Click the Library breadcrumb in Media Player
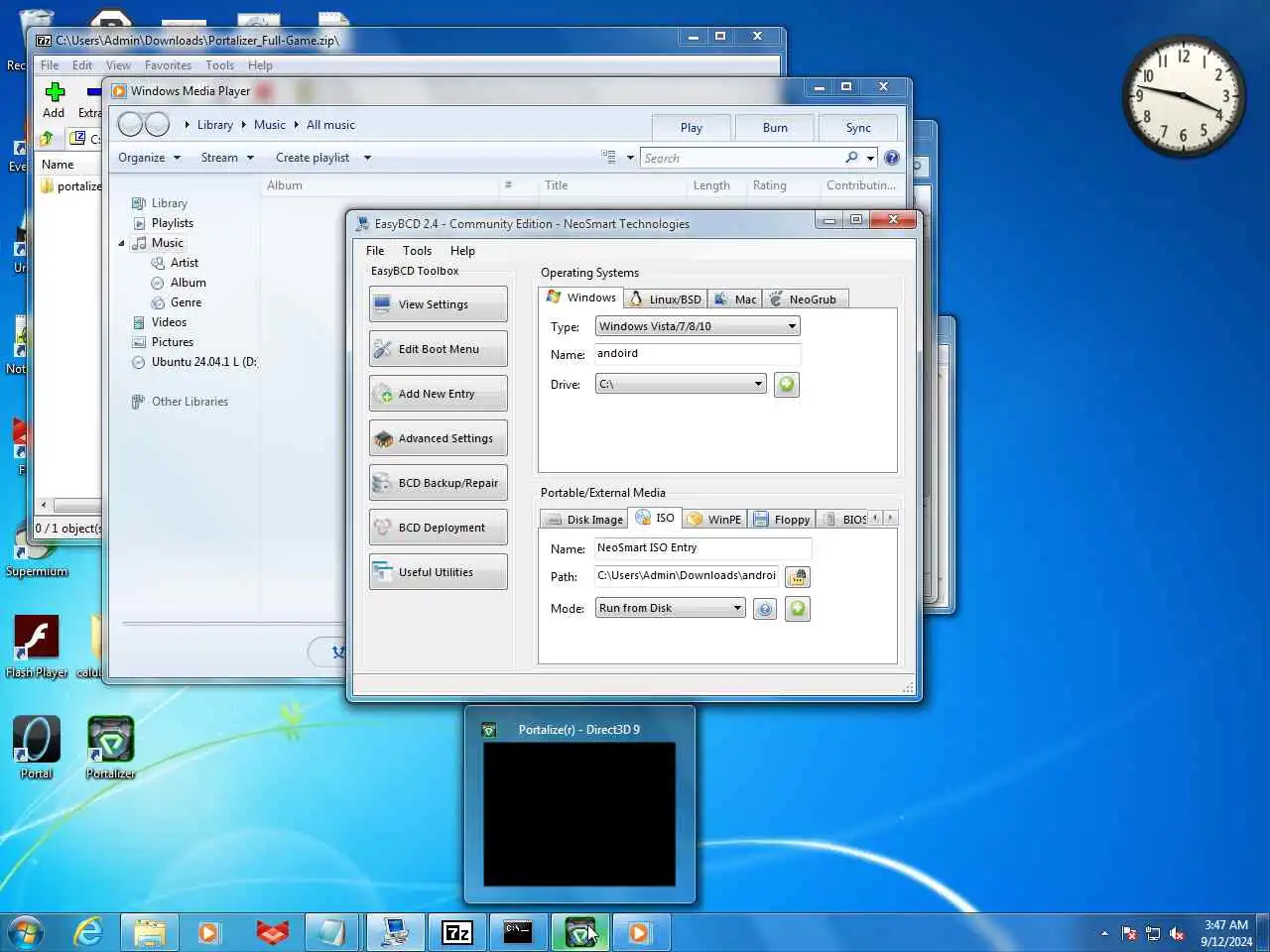Viewport: 1270px width, 952px height. coord(214,125)
